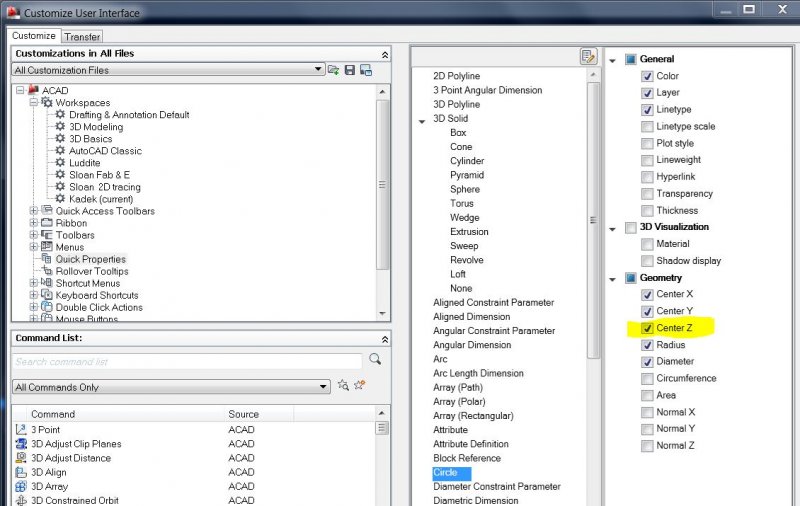The width and height of the screenshot is (800, 506).
Task: Collapse the Customizations in All Files panel
Action: (x=385, y=54)
